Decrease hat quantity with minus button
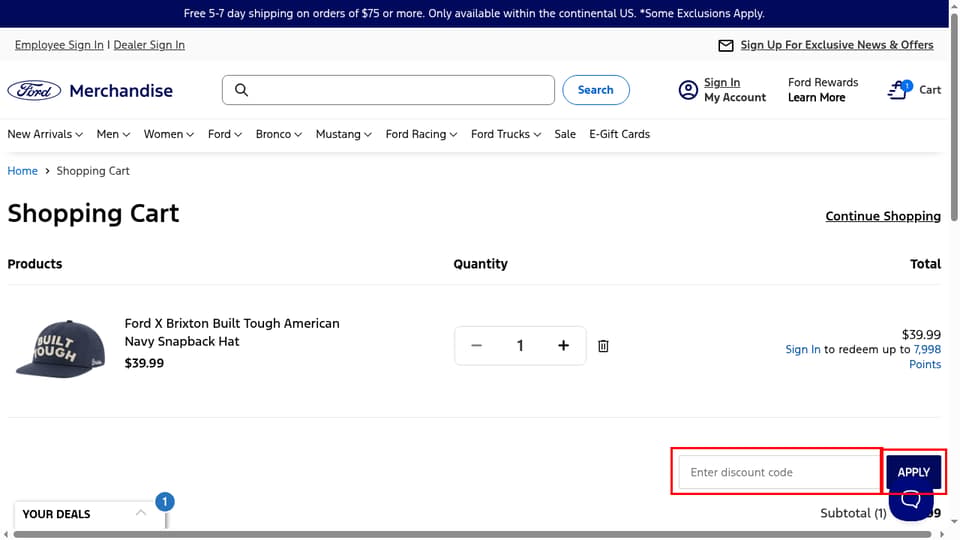This screenshot has height=540, width=960. click(476, 346)
